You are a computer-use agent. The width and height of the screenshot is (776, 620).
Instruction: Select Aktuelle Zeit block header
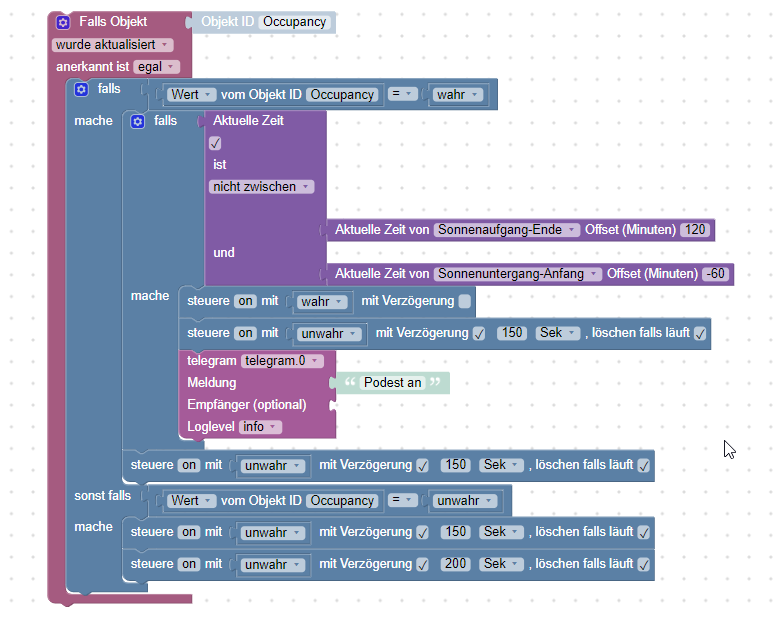coord(248,121)
